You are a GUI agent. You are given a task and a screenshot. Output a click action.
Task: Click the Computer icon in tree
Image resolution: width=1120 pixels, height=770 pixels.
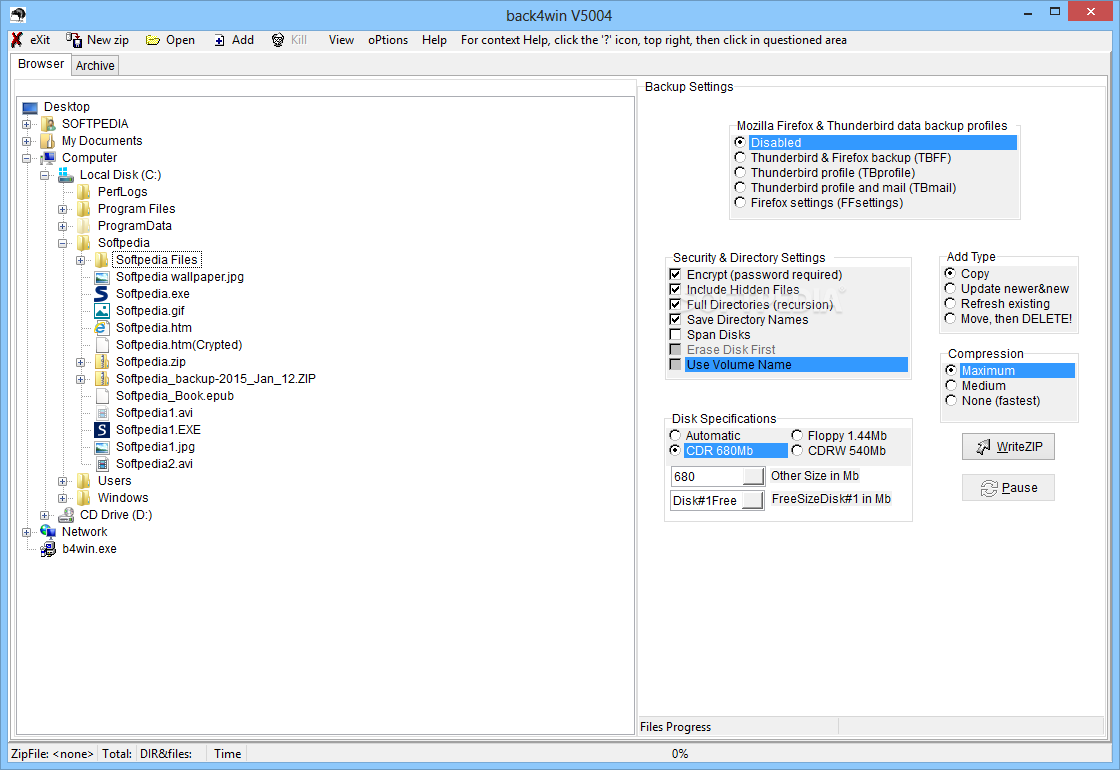(x=48, y=158)
